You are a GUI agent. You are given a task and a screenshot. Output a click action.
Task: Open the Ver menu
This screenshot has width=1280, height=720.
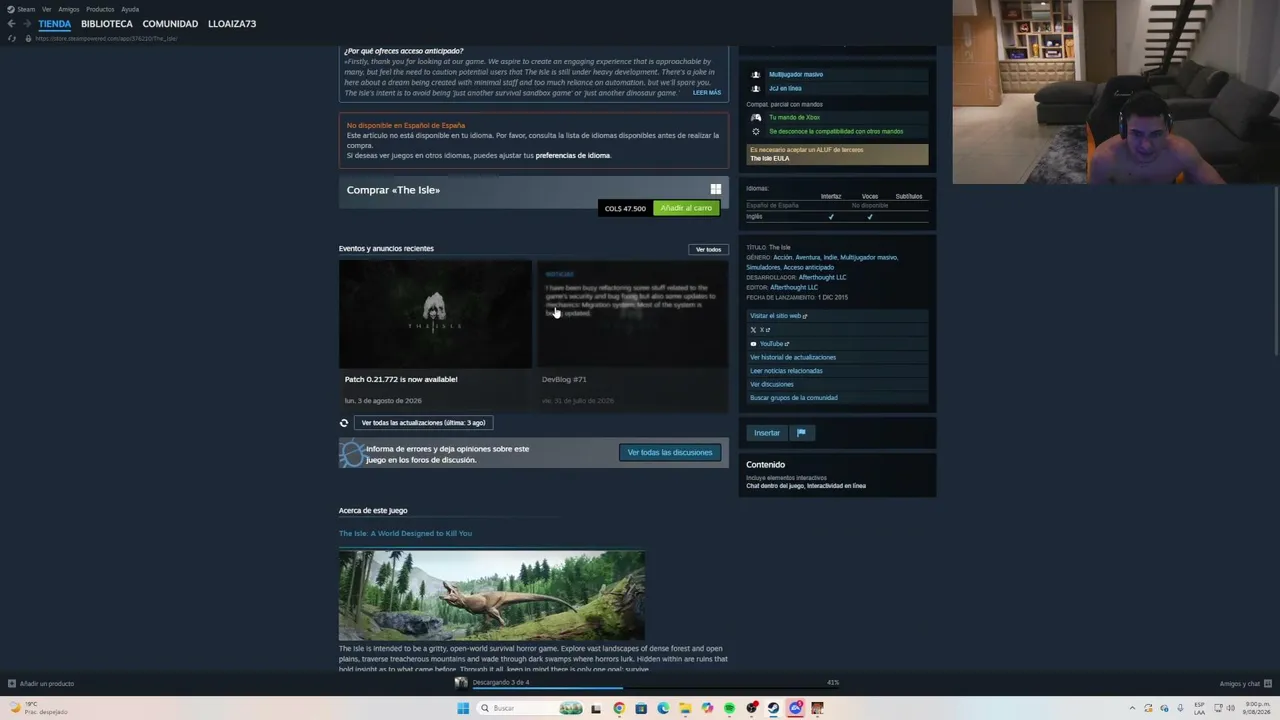46,9
